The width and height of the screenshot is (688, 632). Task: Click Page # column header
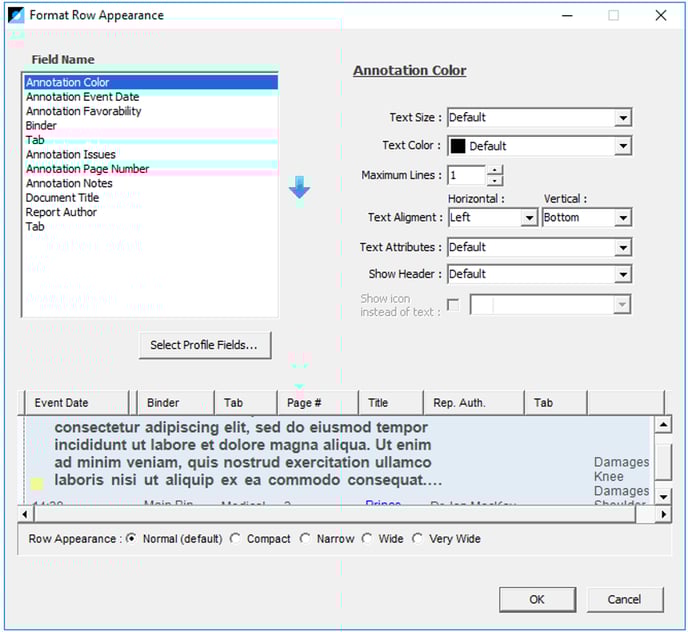point(318,402)
